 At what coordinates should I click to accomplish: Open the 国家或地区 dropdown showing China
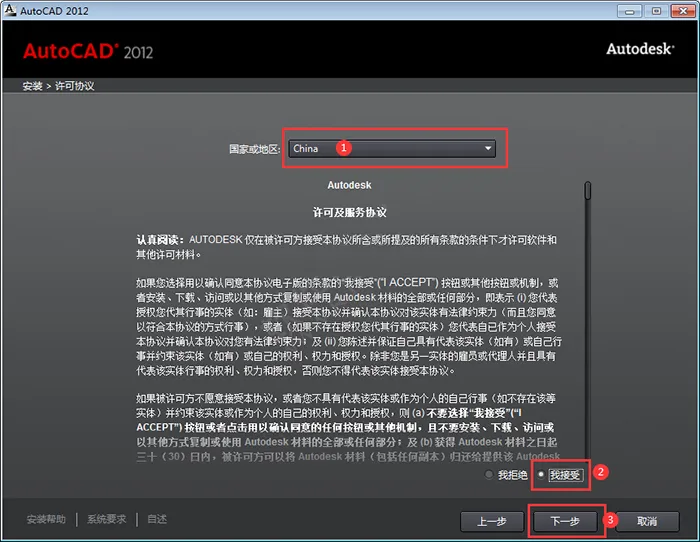click(x=392, y=148)
